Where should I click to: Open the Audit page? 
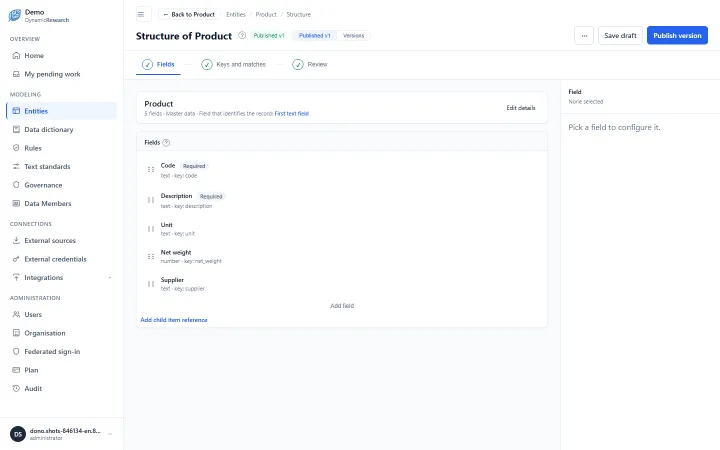(62, 388)
